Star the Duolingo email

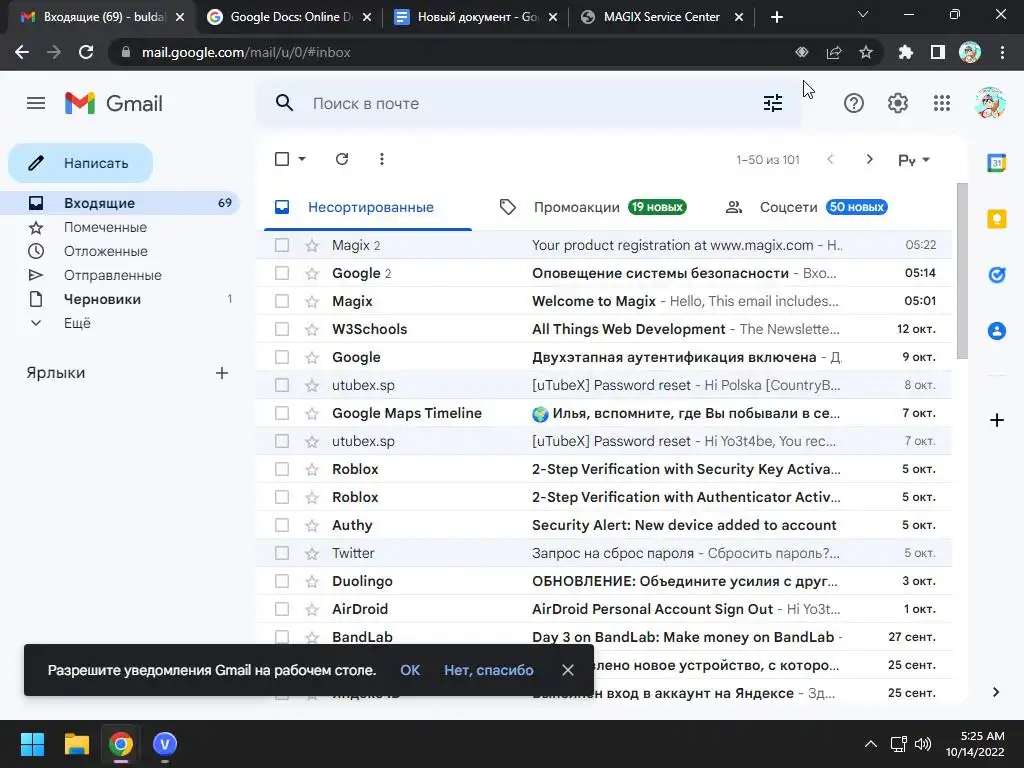[312, 581]
